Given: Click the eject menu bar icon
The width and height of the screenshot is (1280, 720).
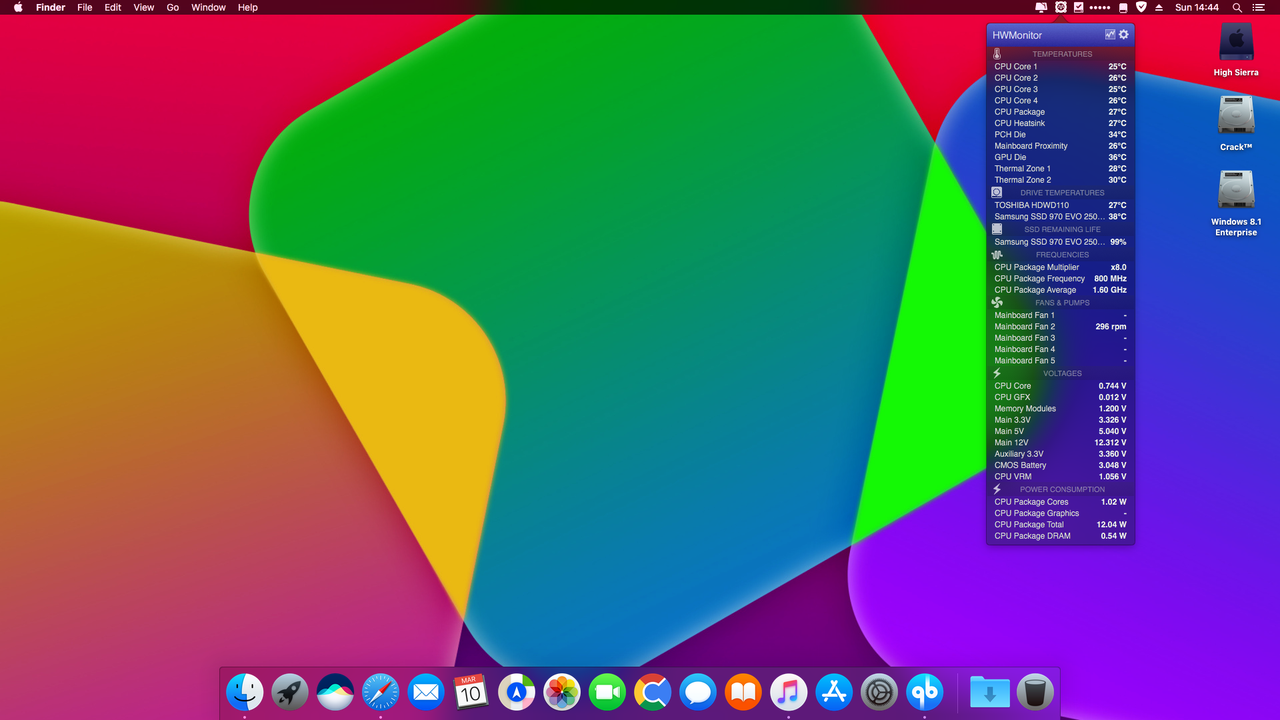Looking at the screenshot, I should (x=1159, y=7).
